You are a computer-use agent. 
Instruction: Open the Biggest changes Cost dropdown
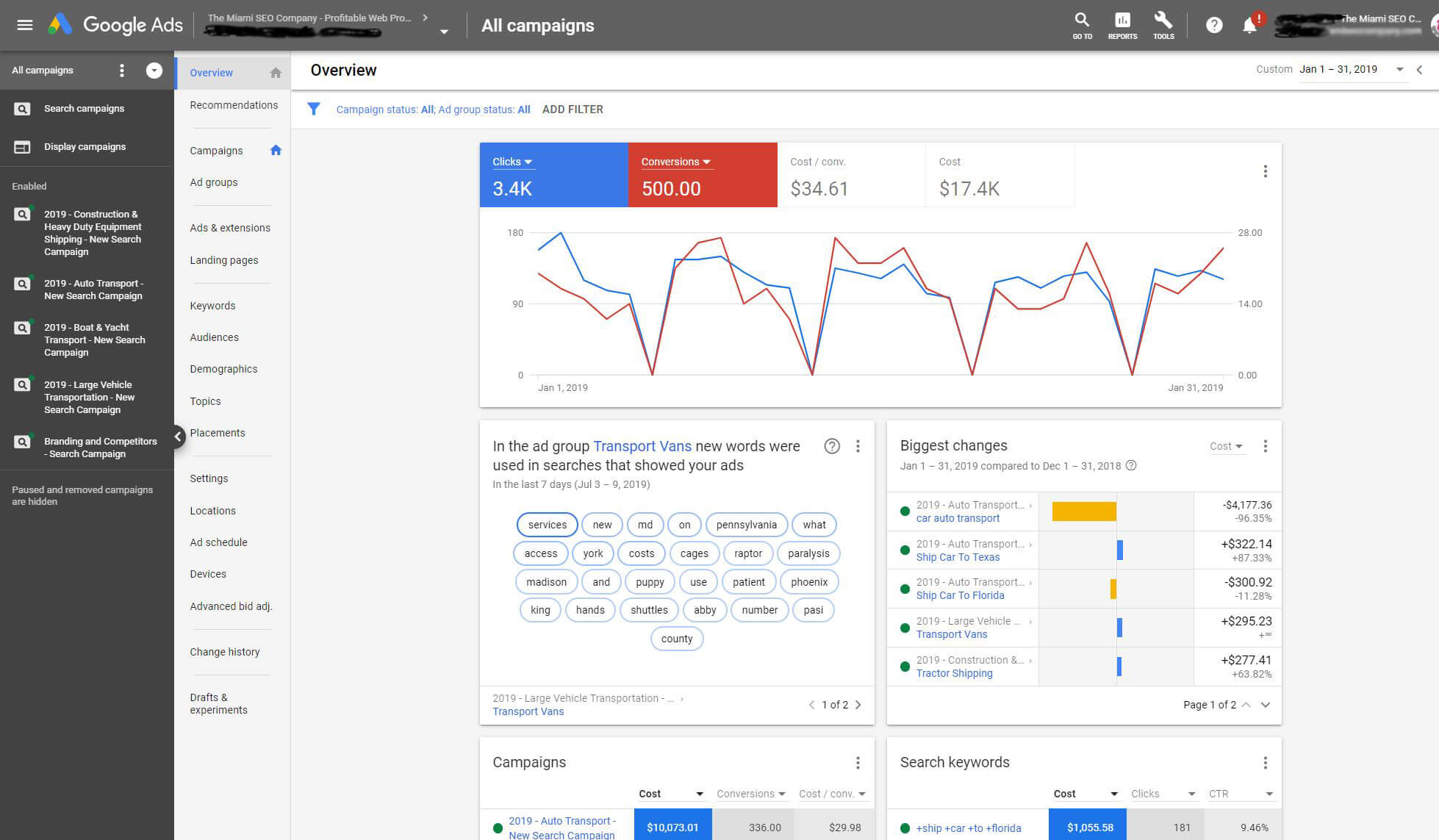pos(1227,446)
